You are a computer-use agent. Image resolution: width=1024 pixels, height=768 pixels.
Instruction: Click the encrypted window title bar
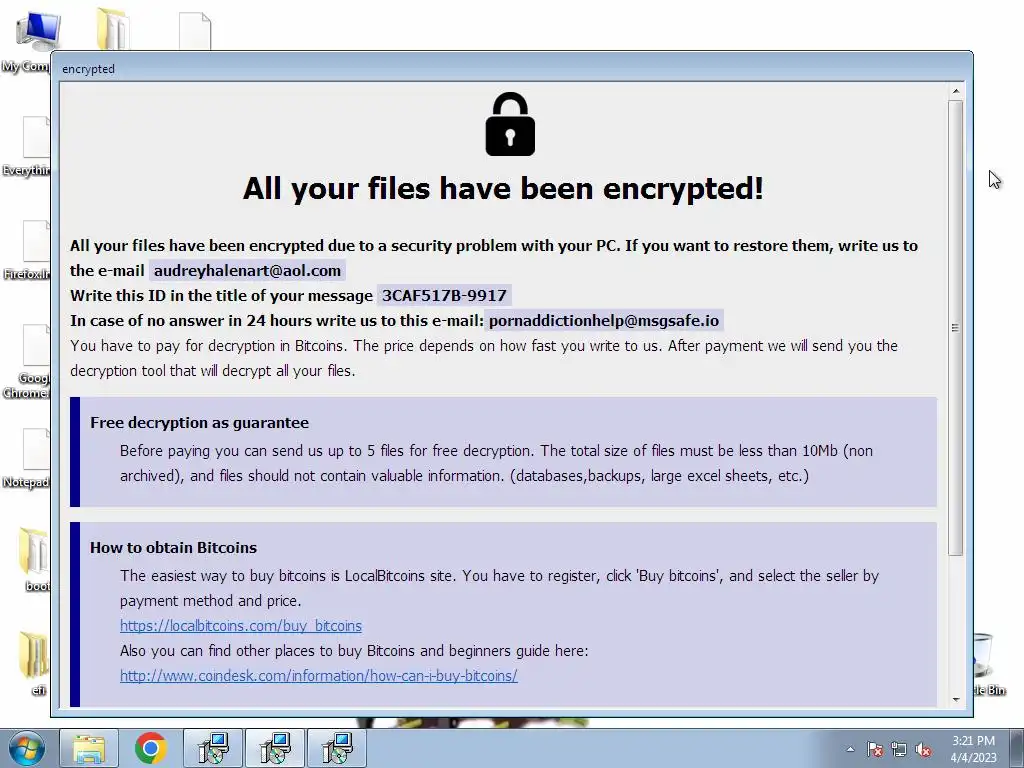click(511, 69)
